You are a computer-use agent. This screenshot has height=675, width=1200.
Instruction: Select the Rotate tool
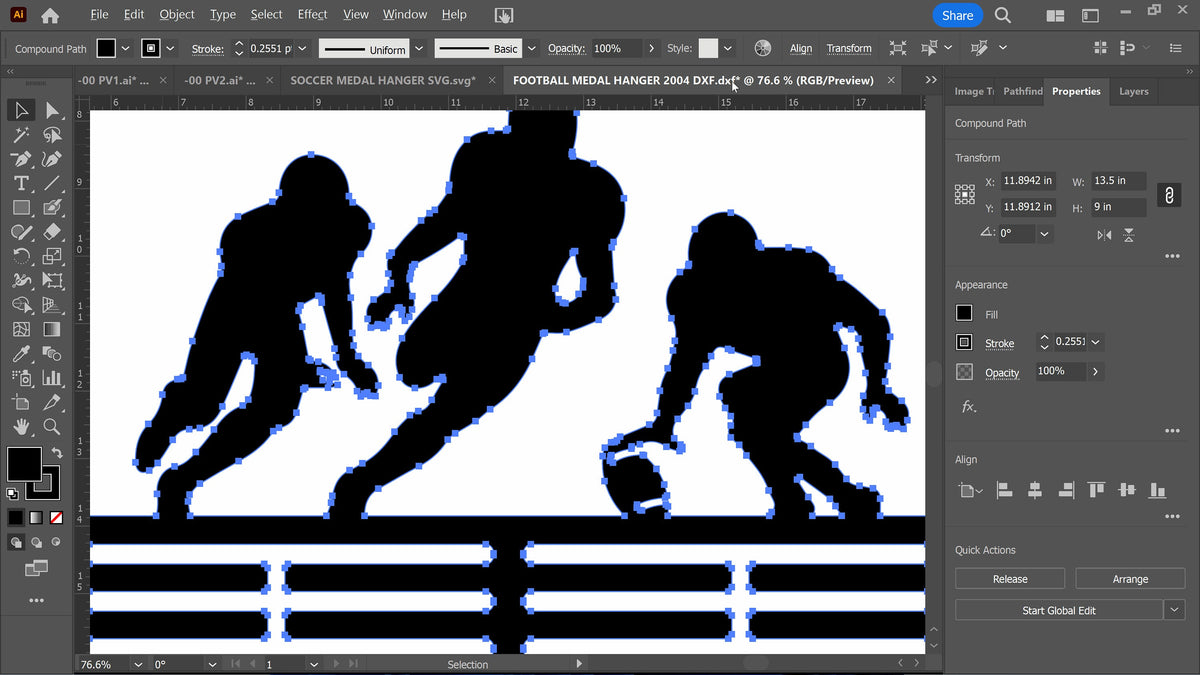(21, 256)
